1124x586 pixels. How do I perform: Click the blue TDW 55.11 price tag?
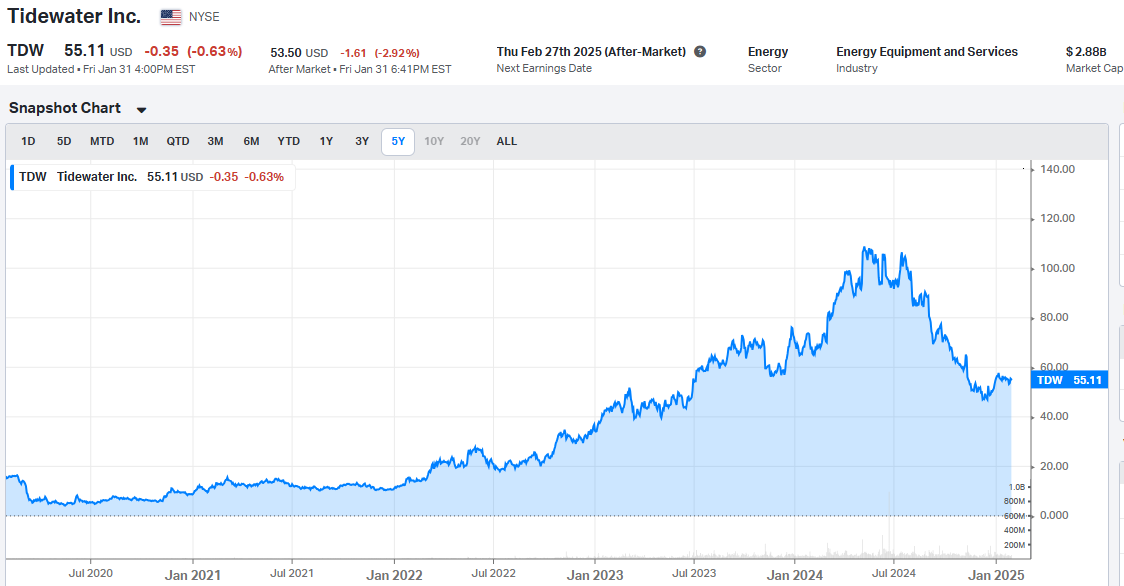[x=1069, y=380]
